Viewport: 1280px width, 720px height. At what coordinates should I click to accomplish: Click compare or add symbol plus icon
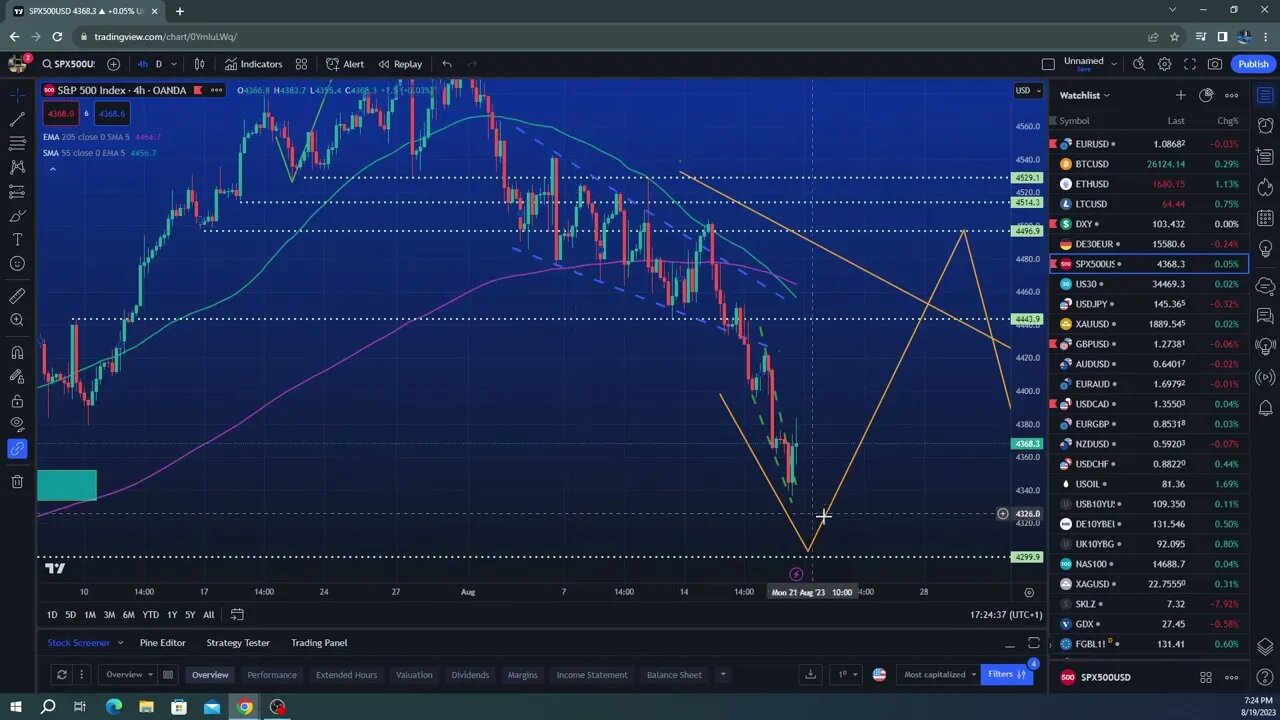click(114, 64)
